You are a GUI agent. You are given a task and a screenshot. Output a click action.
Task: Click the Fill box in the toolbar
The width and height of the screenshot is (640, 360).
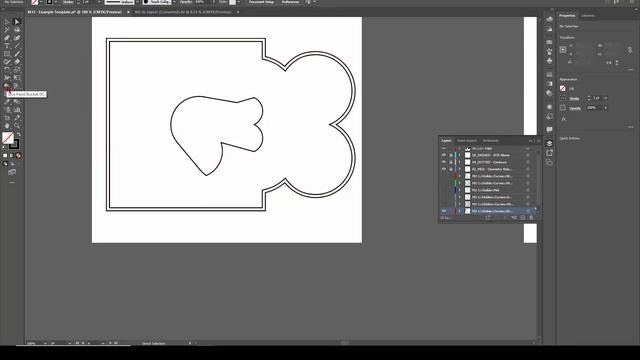click(x=8, y=138)
